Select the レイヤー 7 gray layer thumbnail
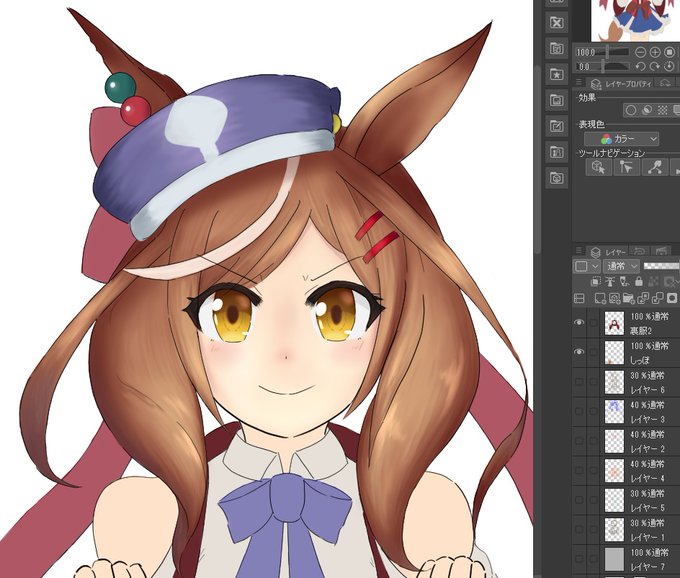This screenshot has width=680, height=578. click(614, 559)
